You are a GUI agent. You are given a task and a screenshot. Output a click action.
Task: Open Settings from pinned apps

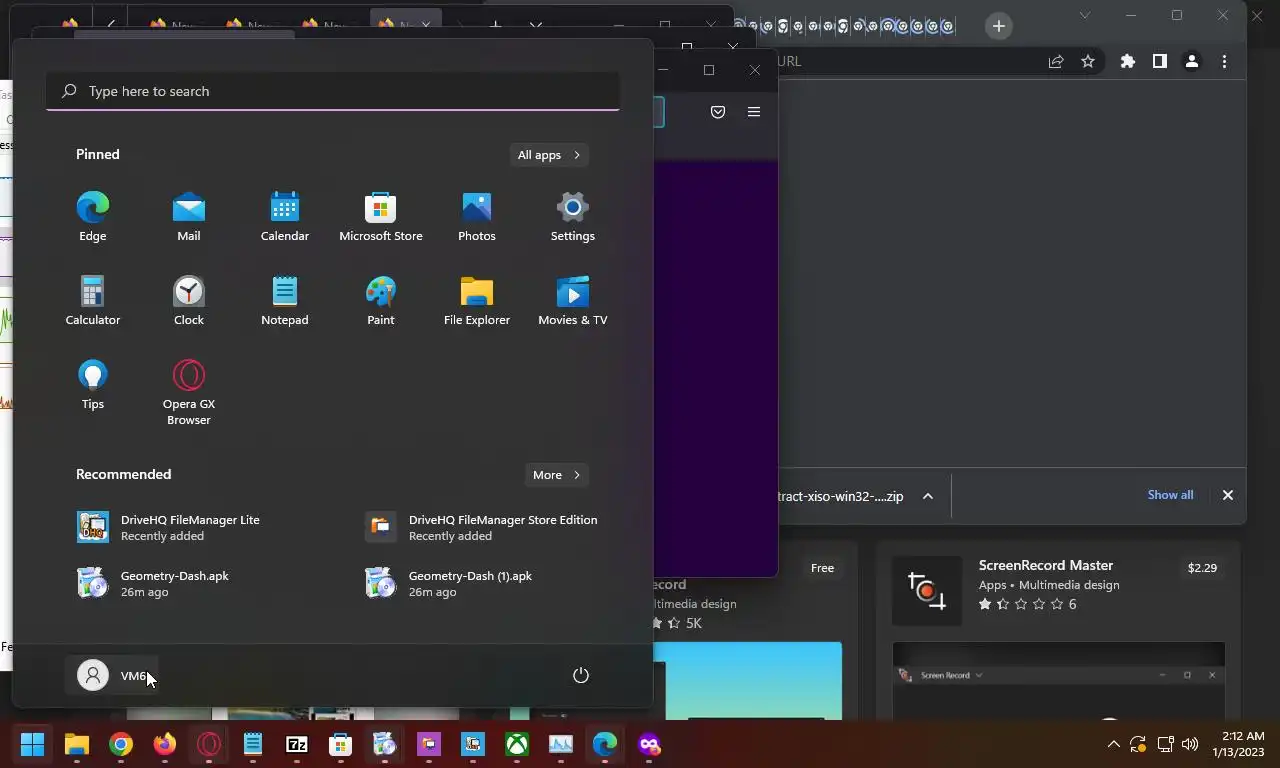573,217
